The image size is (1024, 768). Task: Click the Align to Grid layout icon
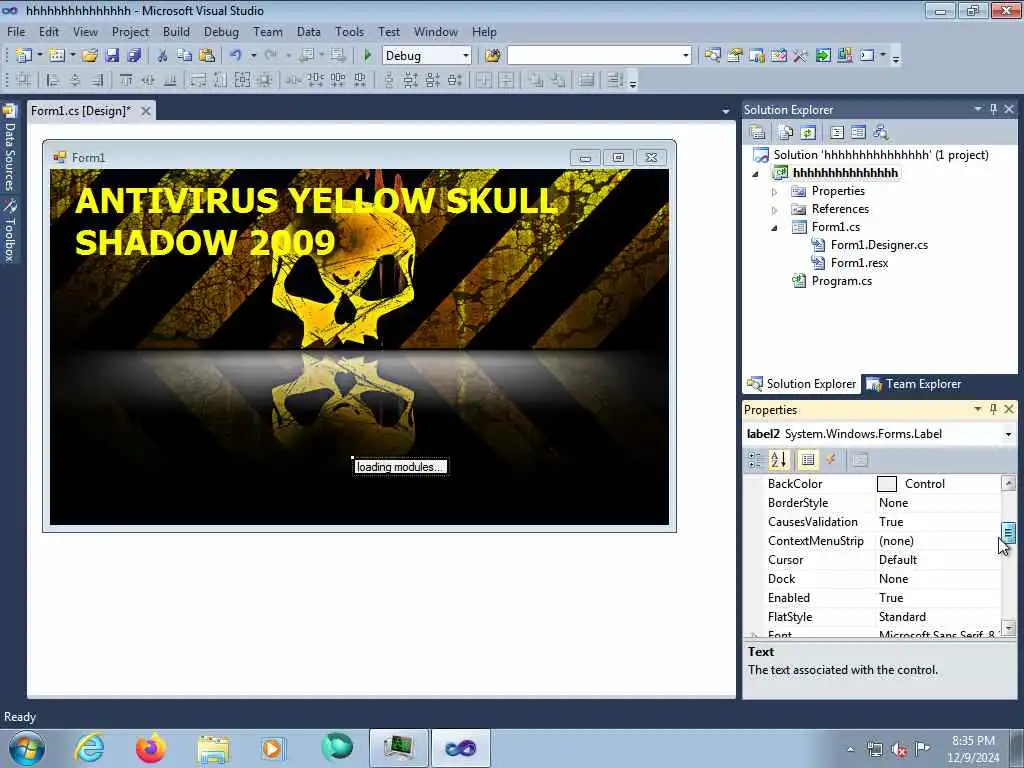(24, 80)
